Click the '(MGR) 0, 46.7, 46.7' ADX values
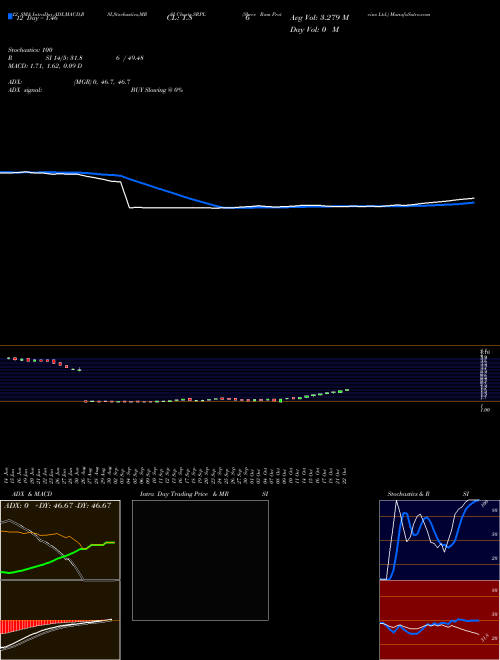Screen dimensions: 500x660 [102, 82]
